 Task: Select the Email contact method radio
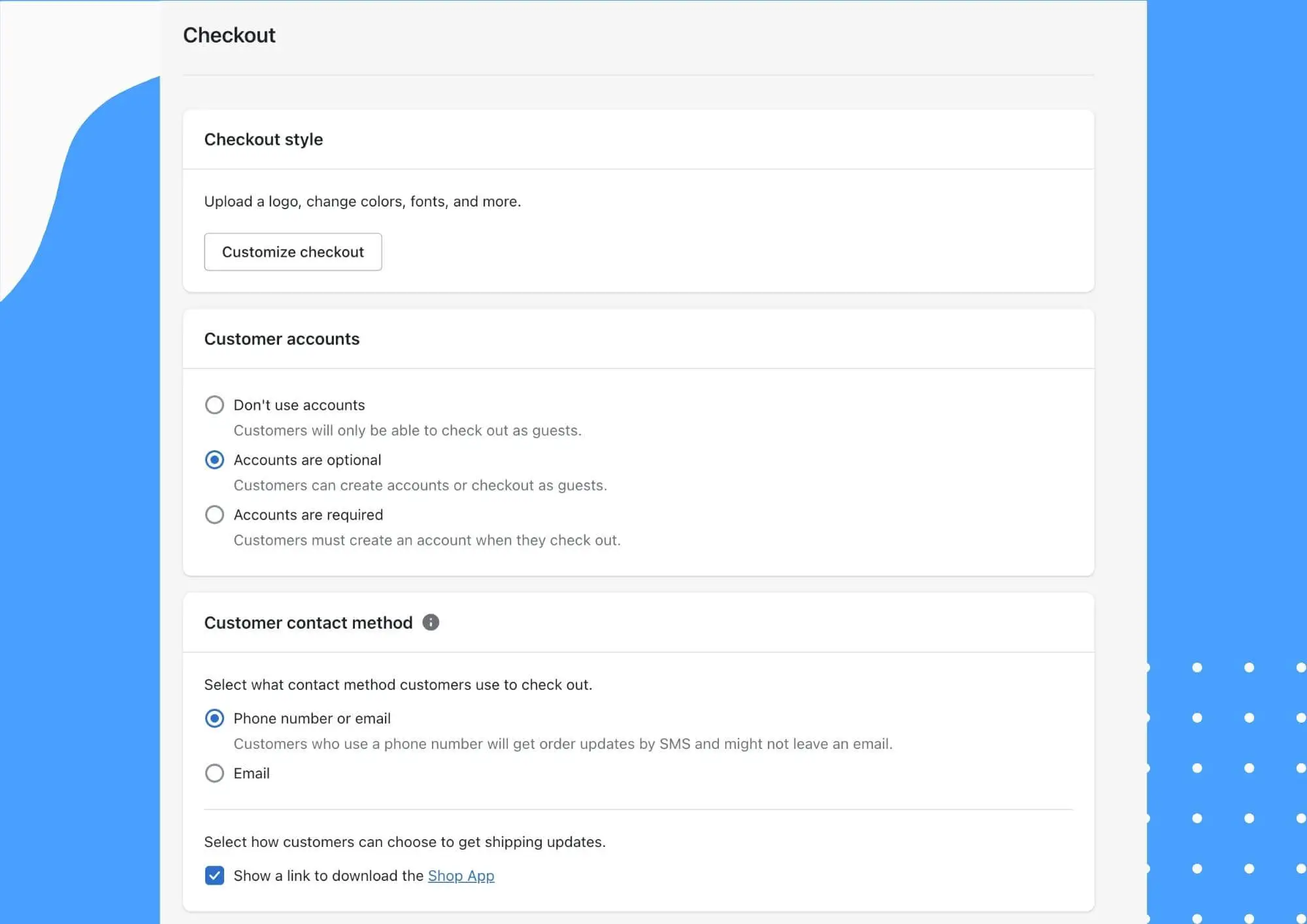[x=214, y=773]
